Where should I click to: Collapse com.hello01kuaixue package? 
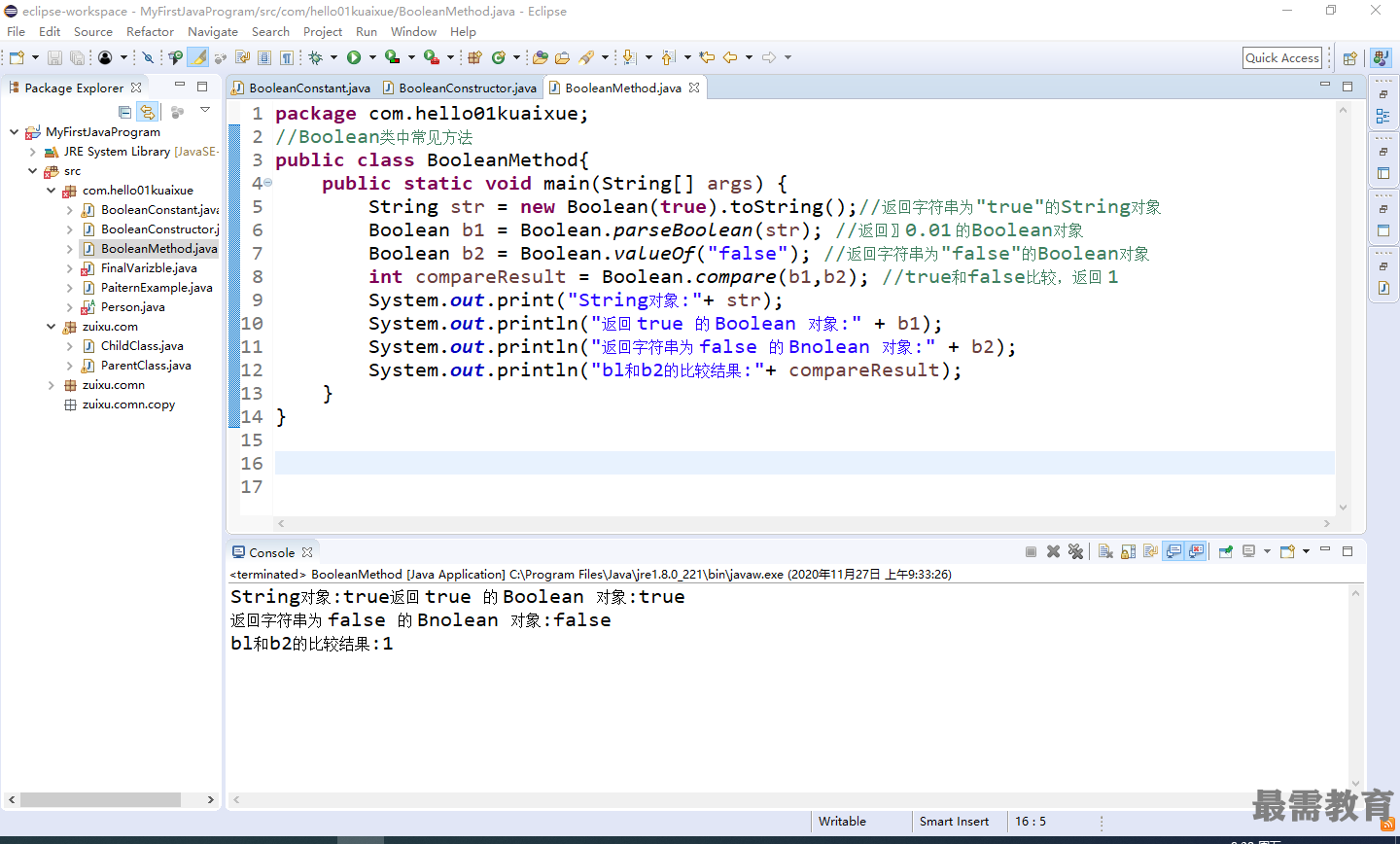click(51, 191)
